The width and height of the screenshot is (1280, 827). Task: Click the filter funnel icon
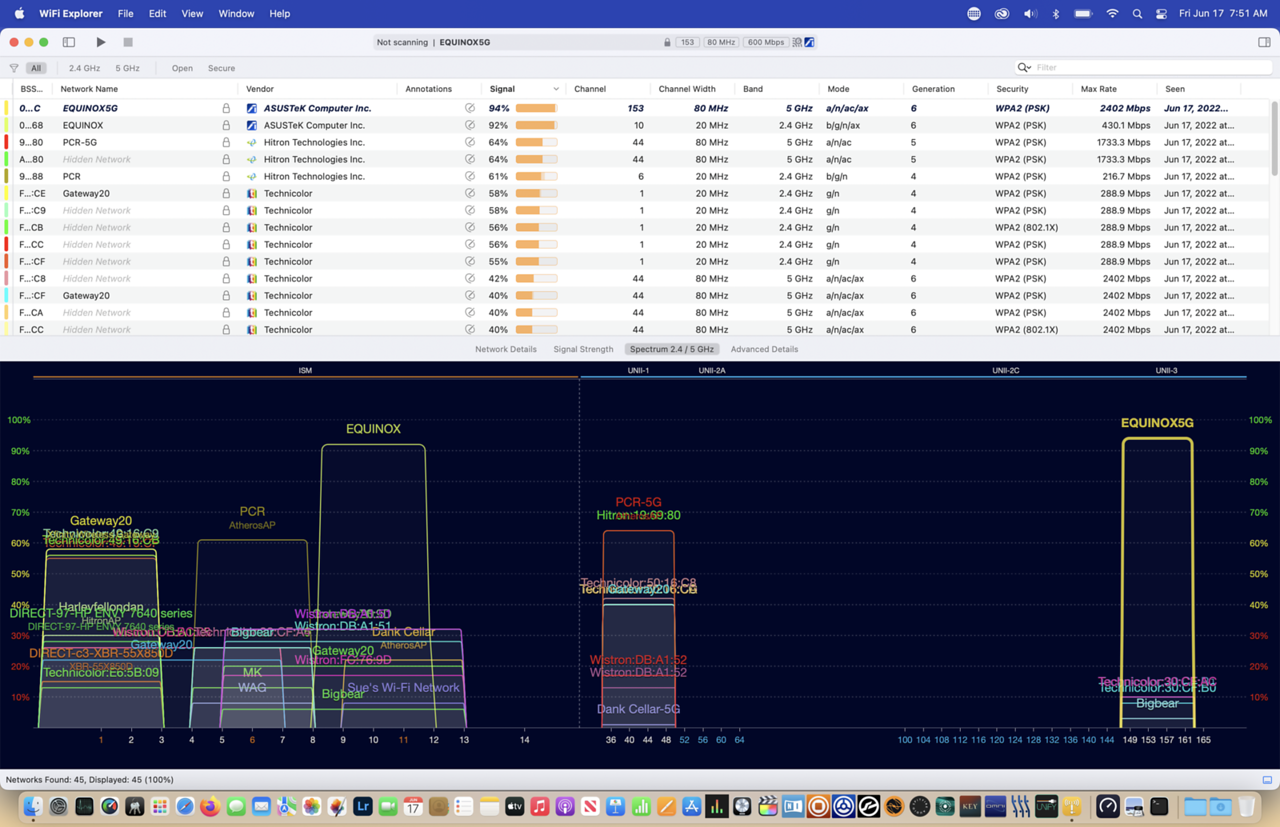point(14,68)
